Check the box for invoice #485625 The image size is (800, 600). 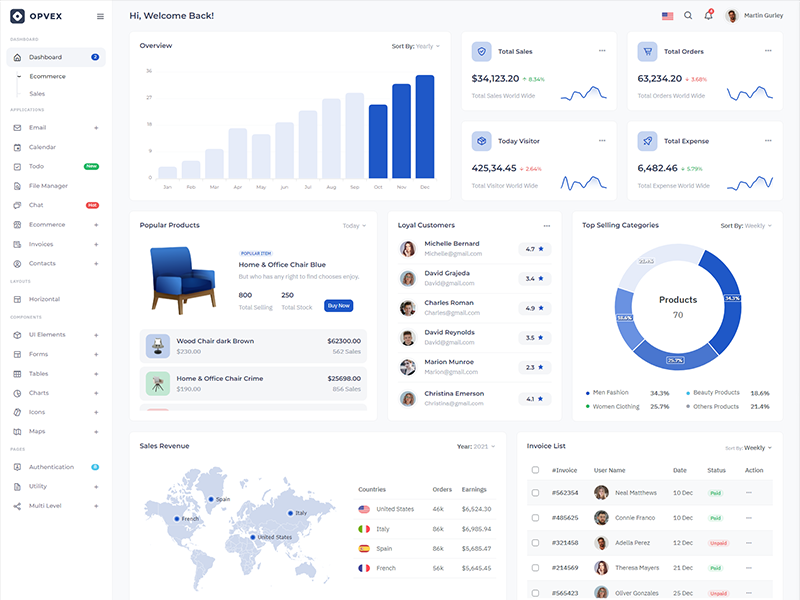536,518
